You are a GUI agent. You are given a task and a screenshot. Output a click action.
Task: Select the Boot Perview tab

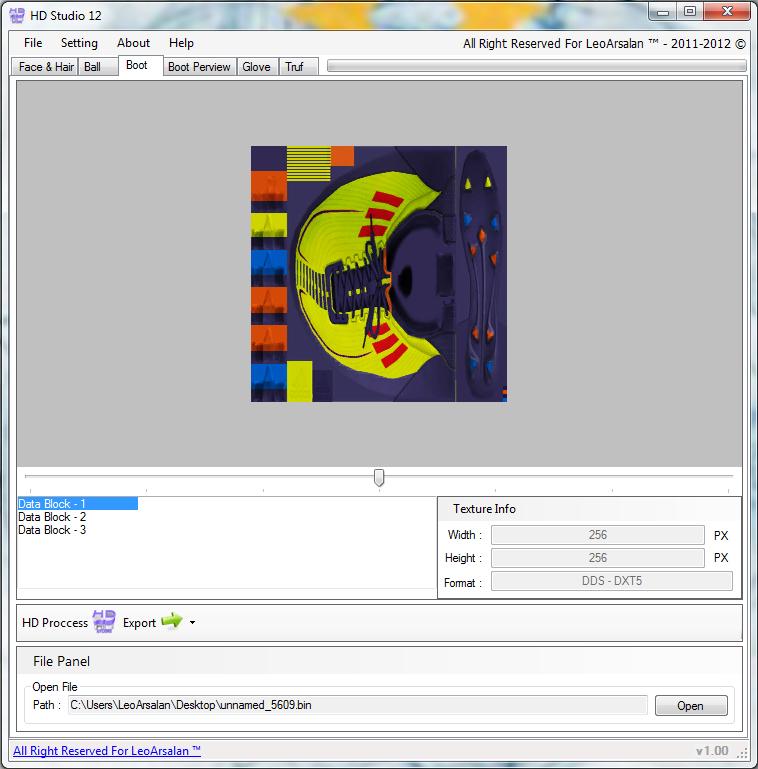199,67
